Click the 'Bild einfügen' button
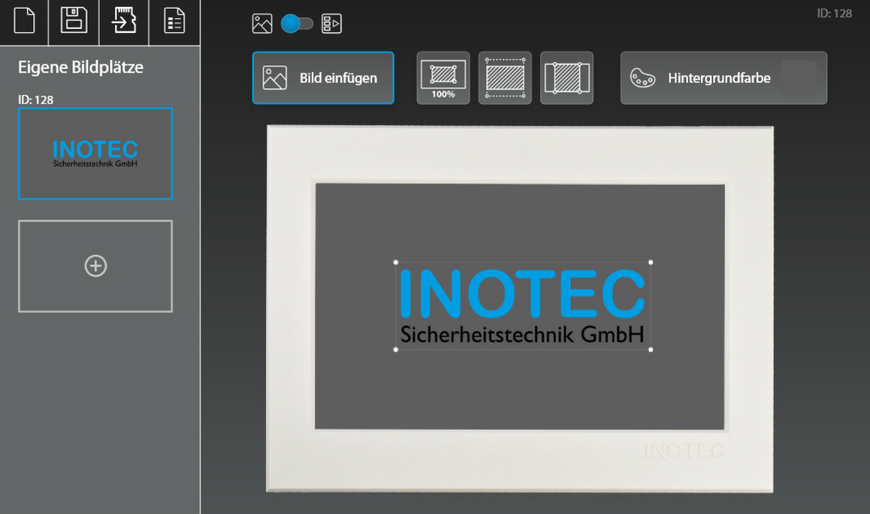Viewport: 870px width, 514px height. click(x=323, y=78)
